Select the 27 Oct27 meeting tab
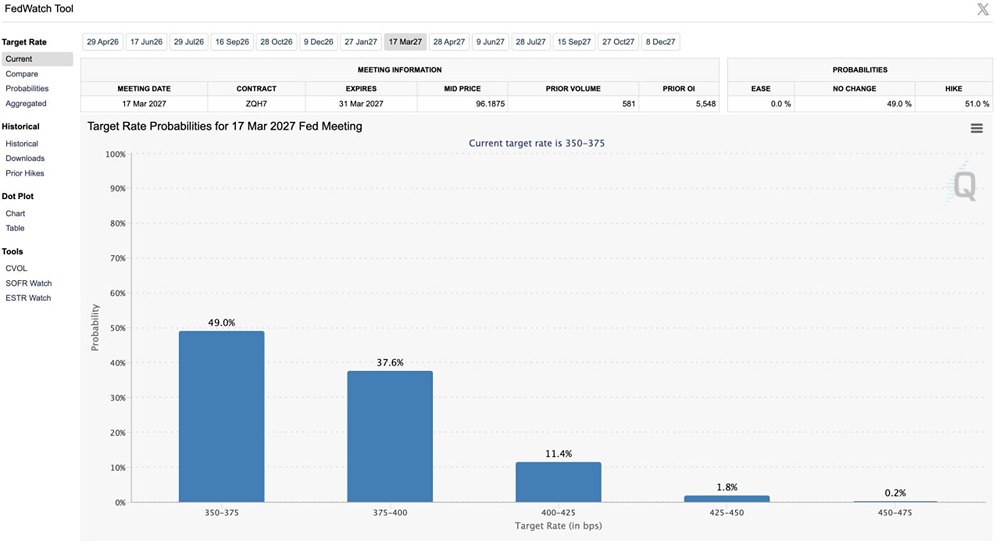 click(x=618, y=41)
